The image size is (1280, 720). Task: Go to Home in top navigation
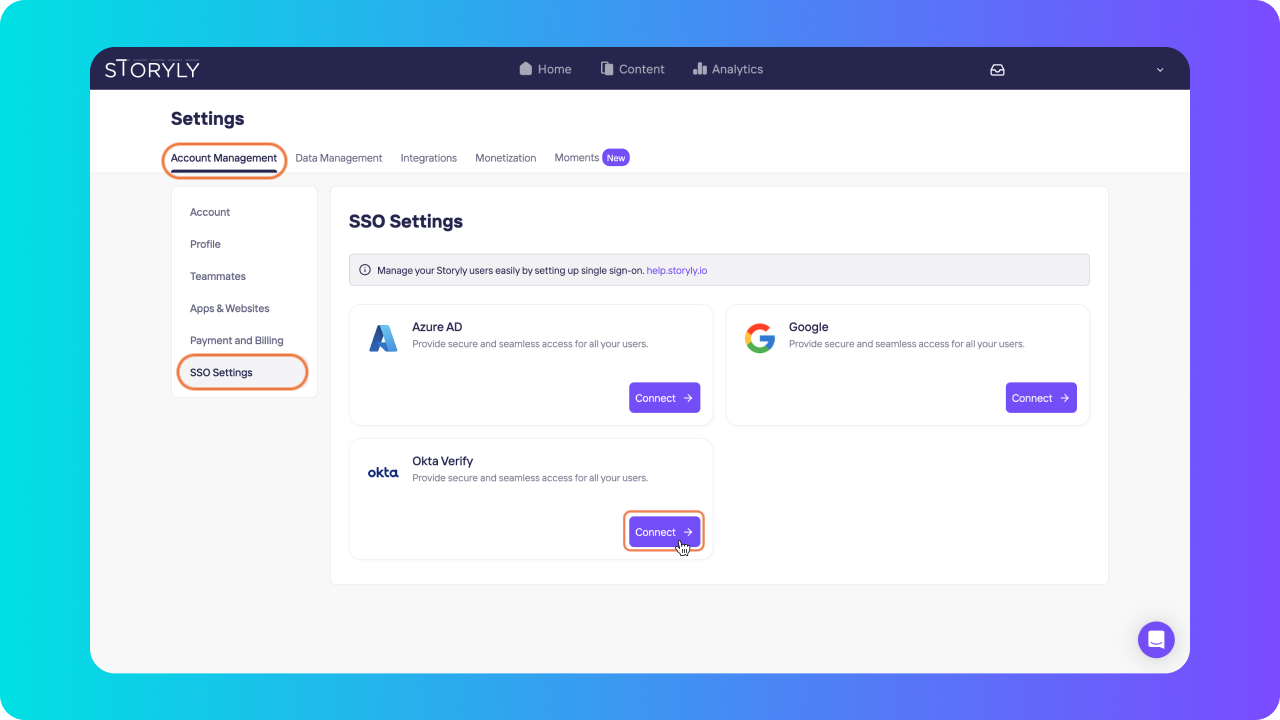pyautogui.click(x=546, y=69)
